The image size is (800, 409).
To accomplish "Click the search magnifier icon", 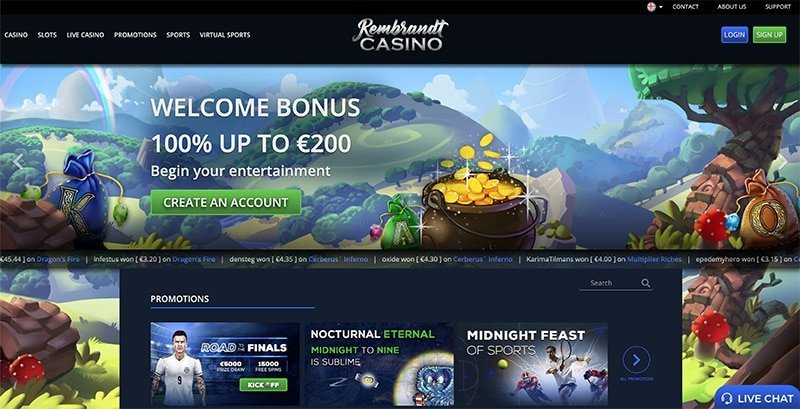I will click(645, 283).
